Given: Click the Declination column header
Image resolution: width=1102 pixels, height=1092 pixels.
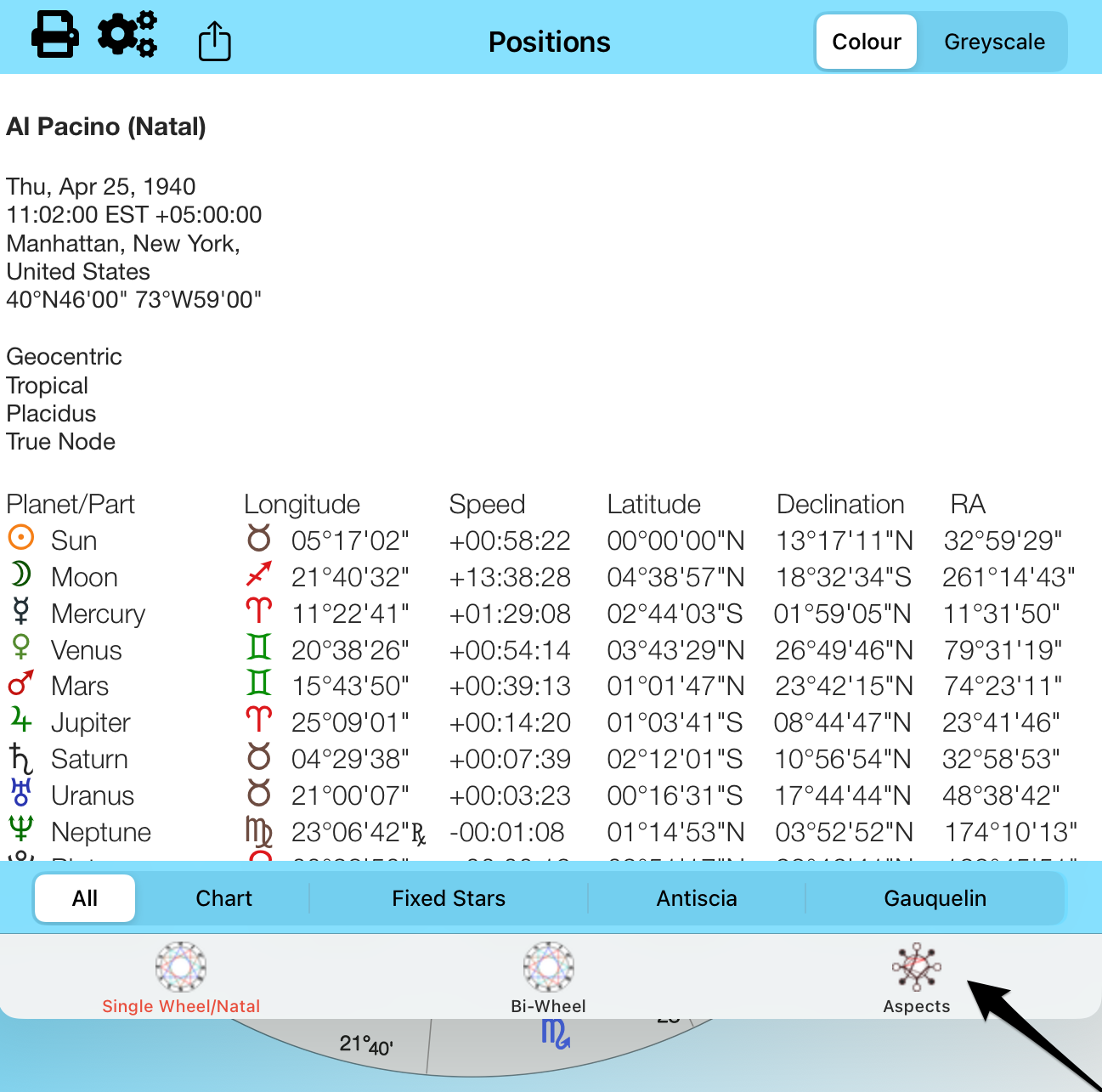Looking at the screenshot, I should tap(839, 504).
